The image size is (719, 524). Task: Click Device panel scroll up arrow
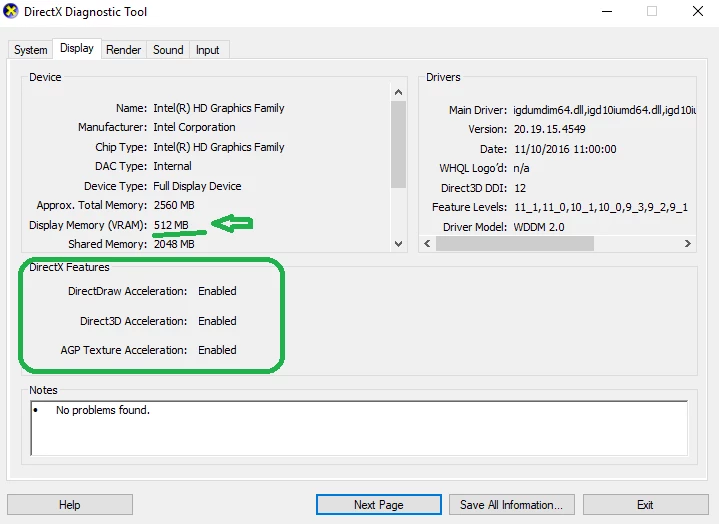tap(398, 92)
